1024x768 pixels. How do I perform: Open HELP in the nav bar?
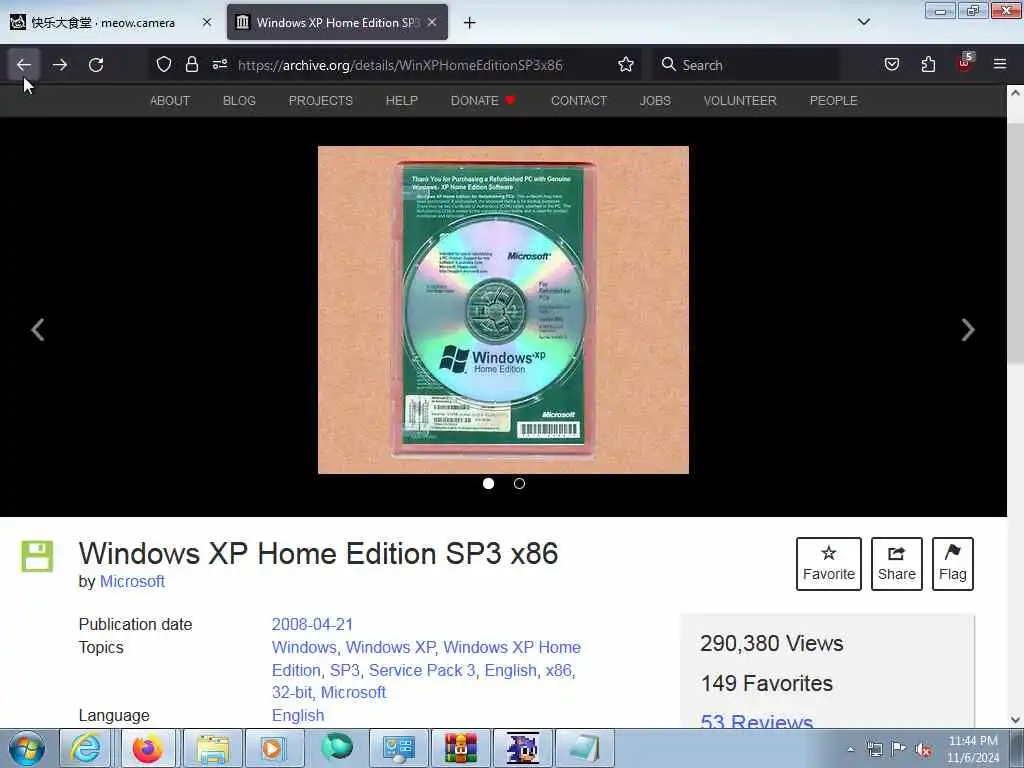402,101
